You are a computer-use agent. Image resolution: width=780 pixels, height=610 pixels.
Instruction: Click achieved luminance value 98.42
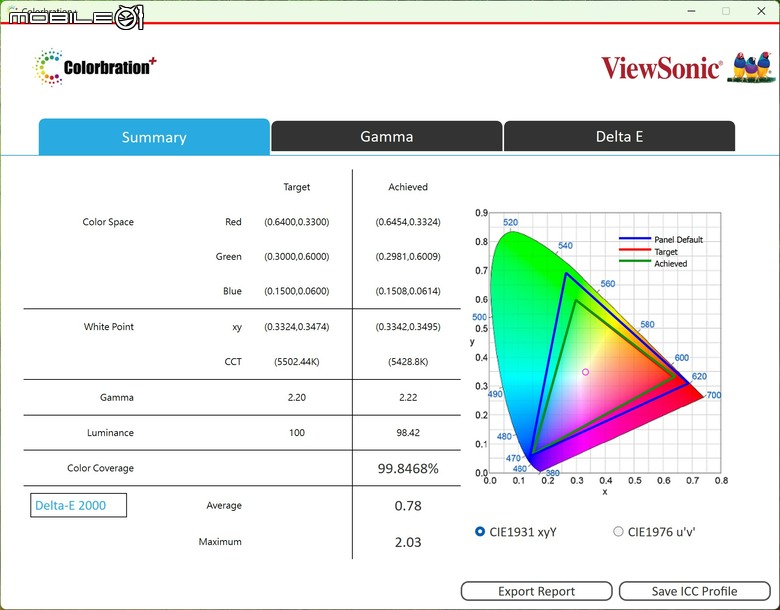tap(408, 432)
